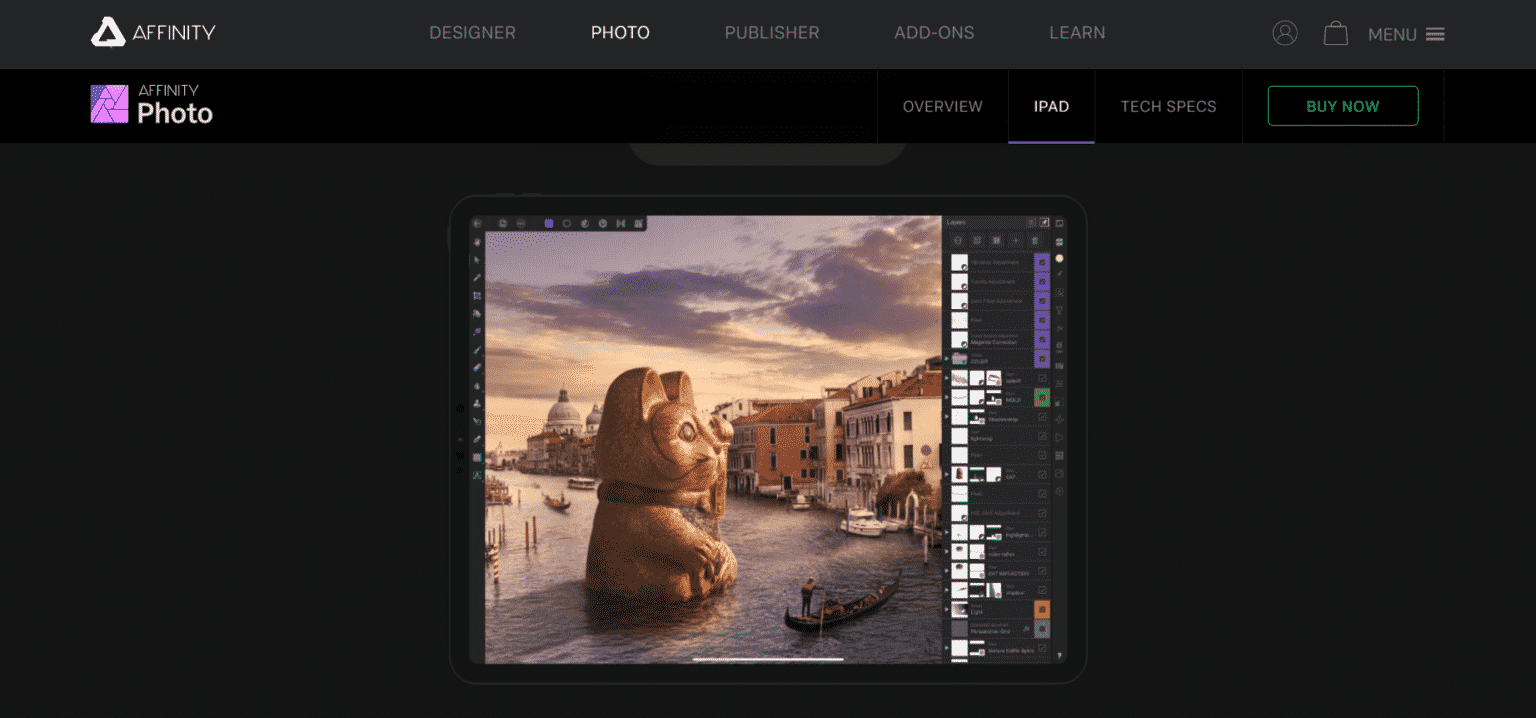Select the Crop tool in the left toolbar
1536x718 pixels.
tap(477, 295)
